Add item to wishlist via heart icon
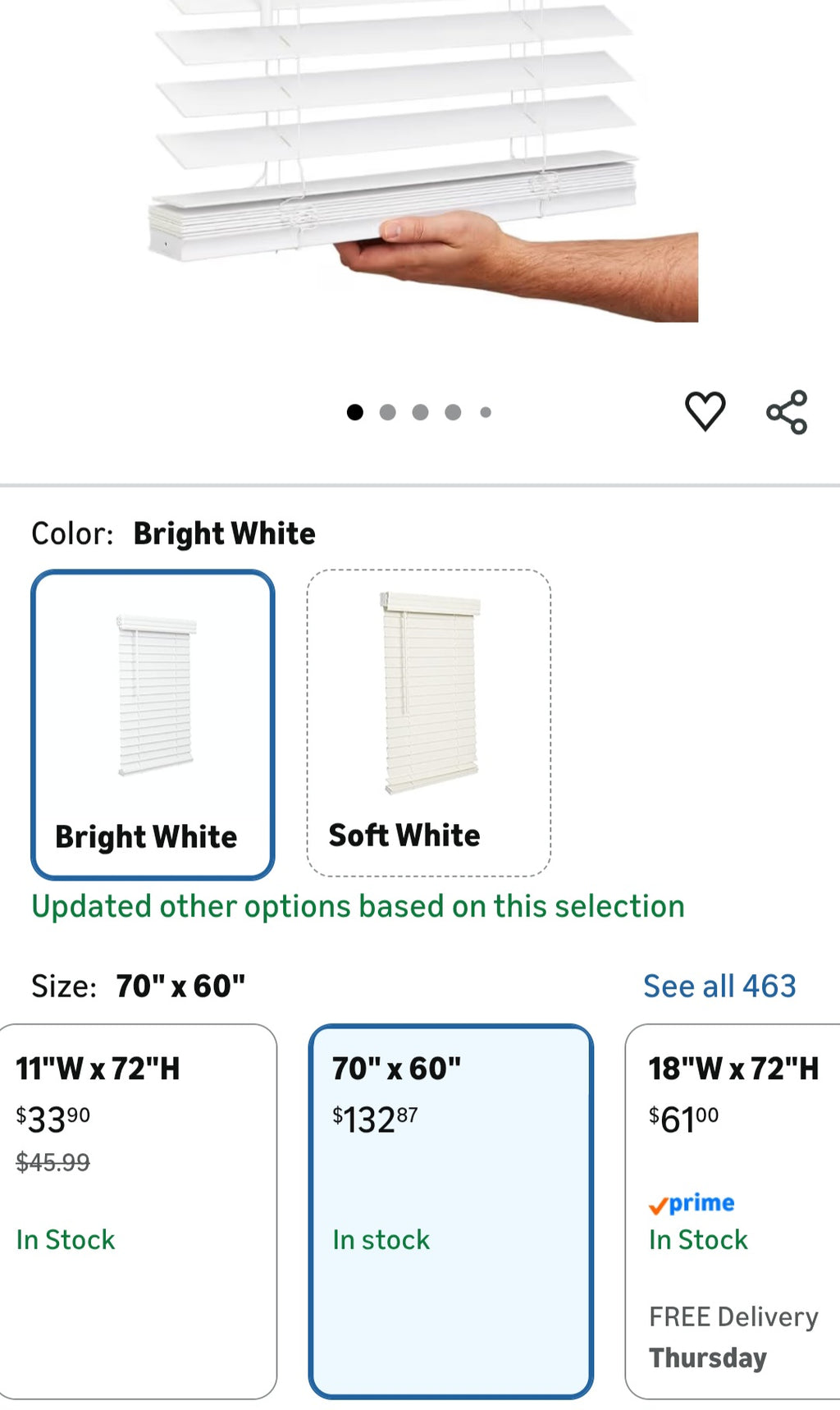 pyautogui.click(x=704, y=410)
